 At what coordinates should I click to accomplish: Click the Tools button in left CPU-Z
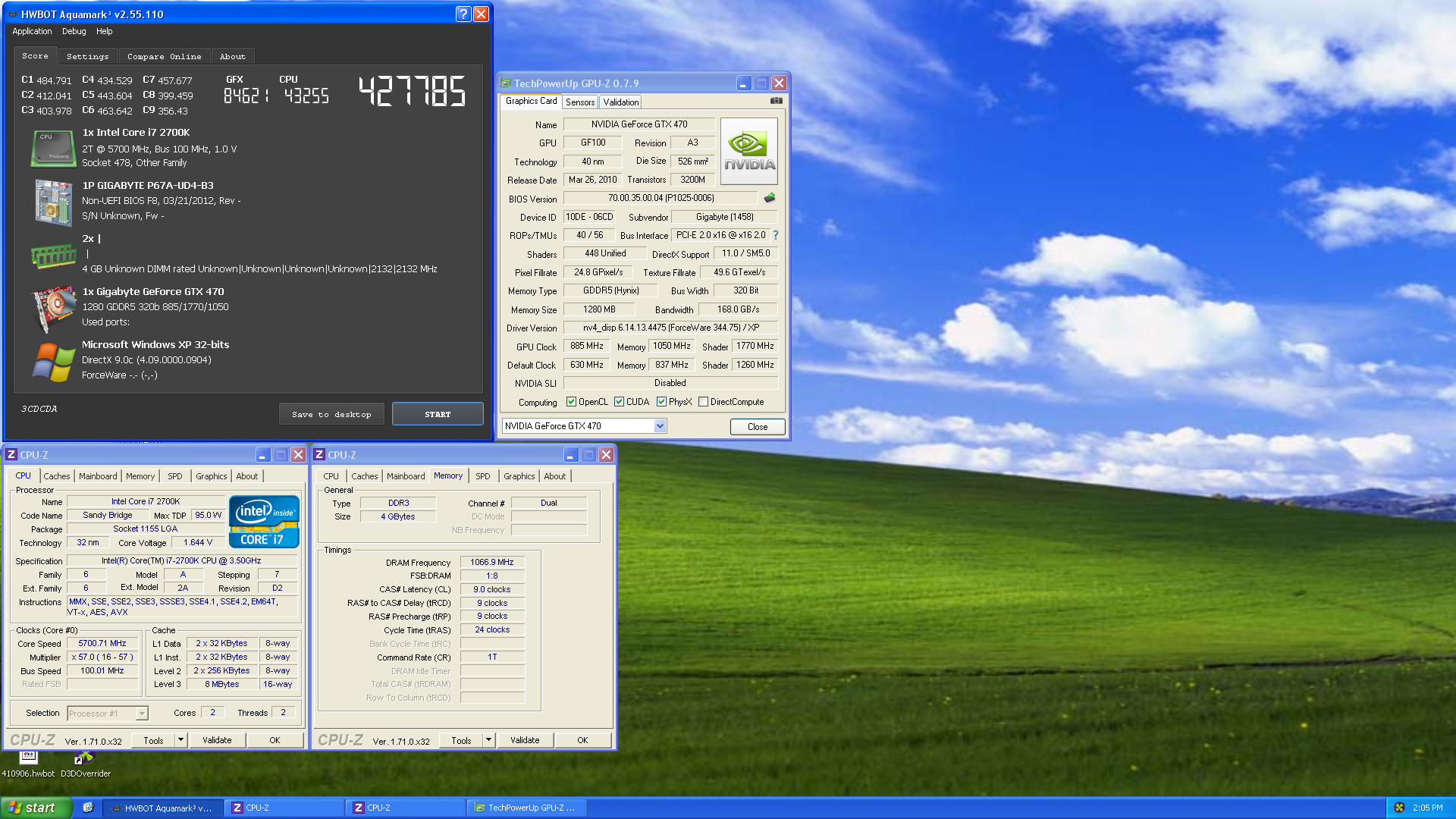point(153,740)
